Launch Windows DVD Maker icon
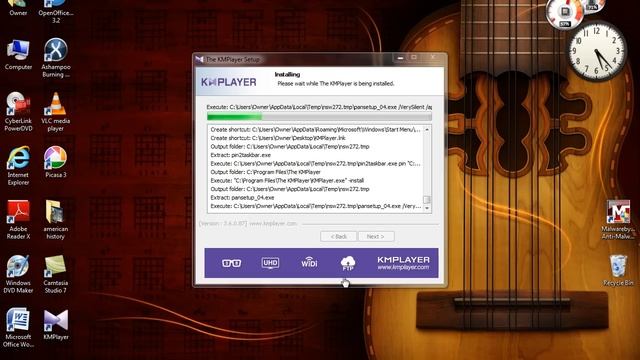Image resolution: width=640 pixels, height=360 pixels. pos(18,274)
